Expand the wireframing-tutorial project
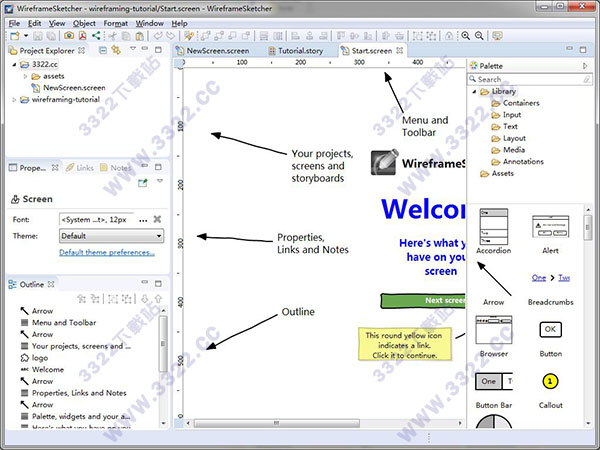The width and height of the screenshot is (600, 450). point(14,100)
